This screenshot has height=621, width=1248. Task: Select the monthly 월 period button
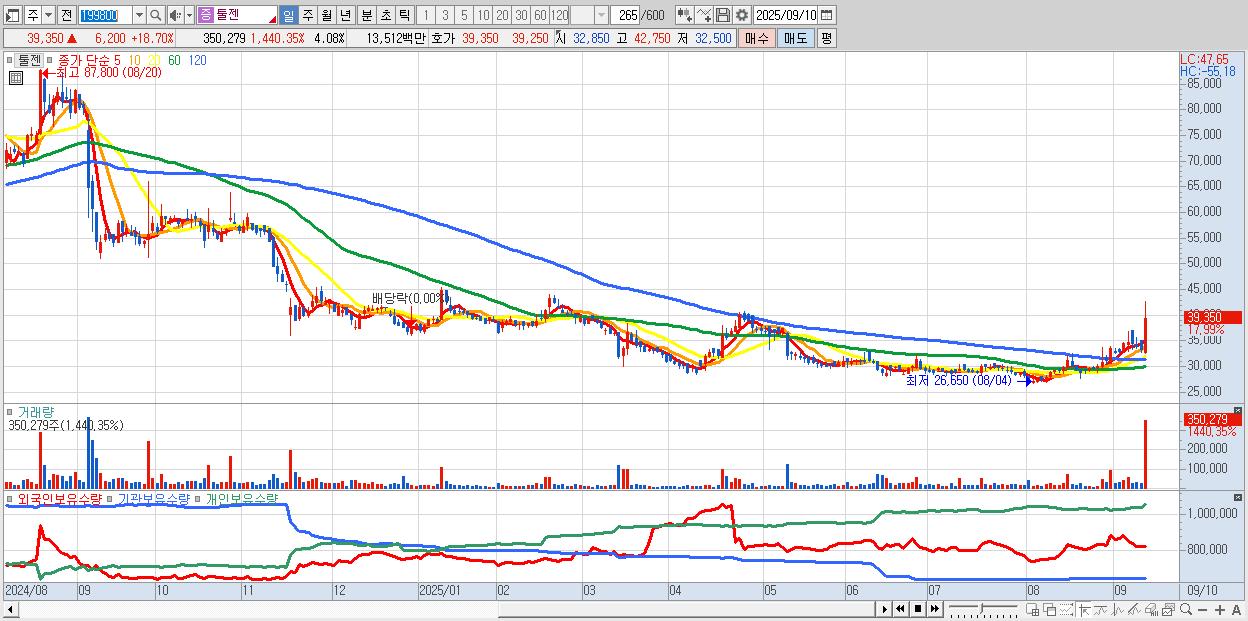pyautogui.click(x=326, y=15)
